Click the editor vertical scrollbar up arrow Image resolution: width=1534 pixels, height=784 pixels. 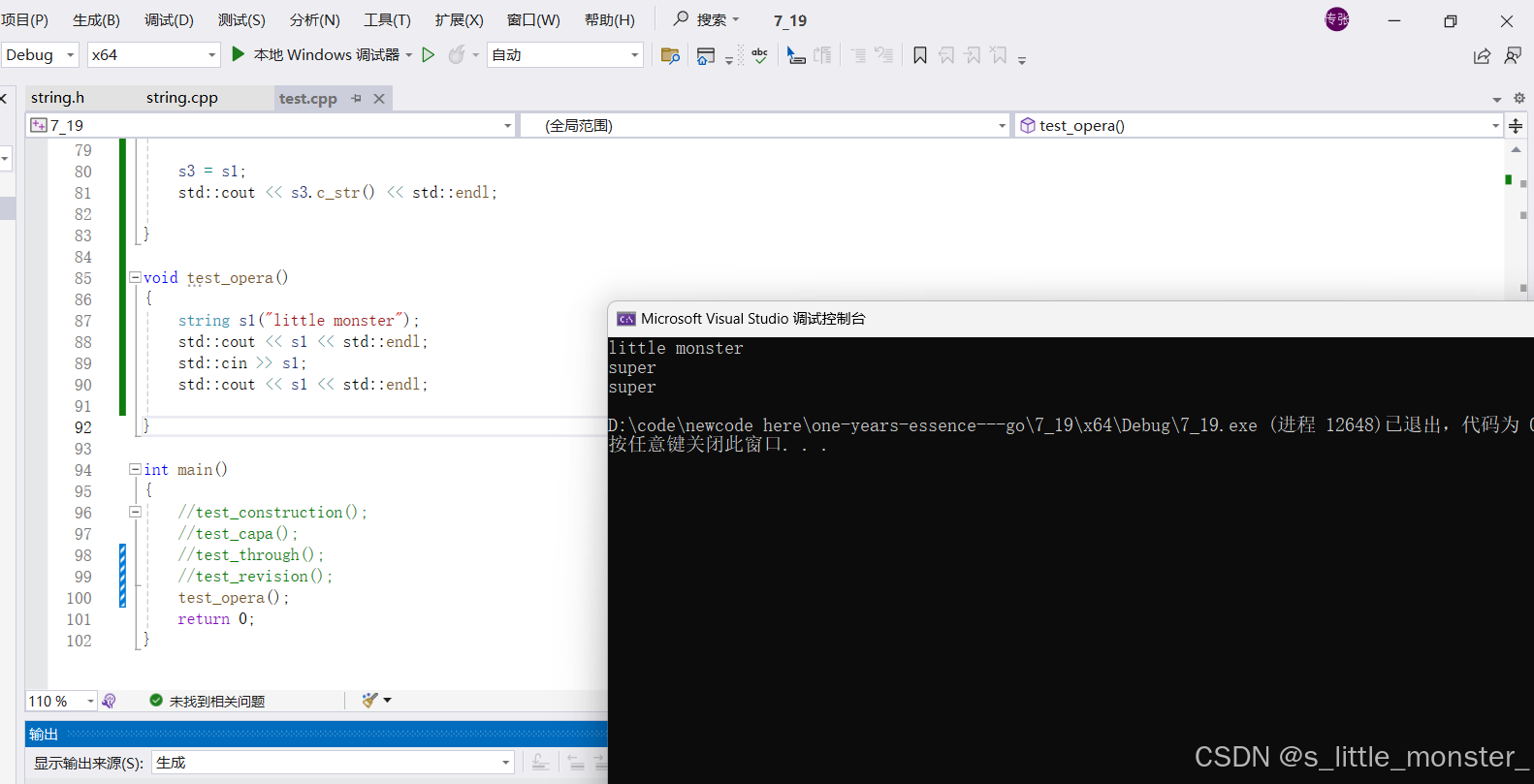coord(1516,150)
